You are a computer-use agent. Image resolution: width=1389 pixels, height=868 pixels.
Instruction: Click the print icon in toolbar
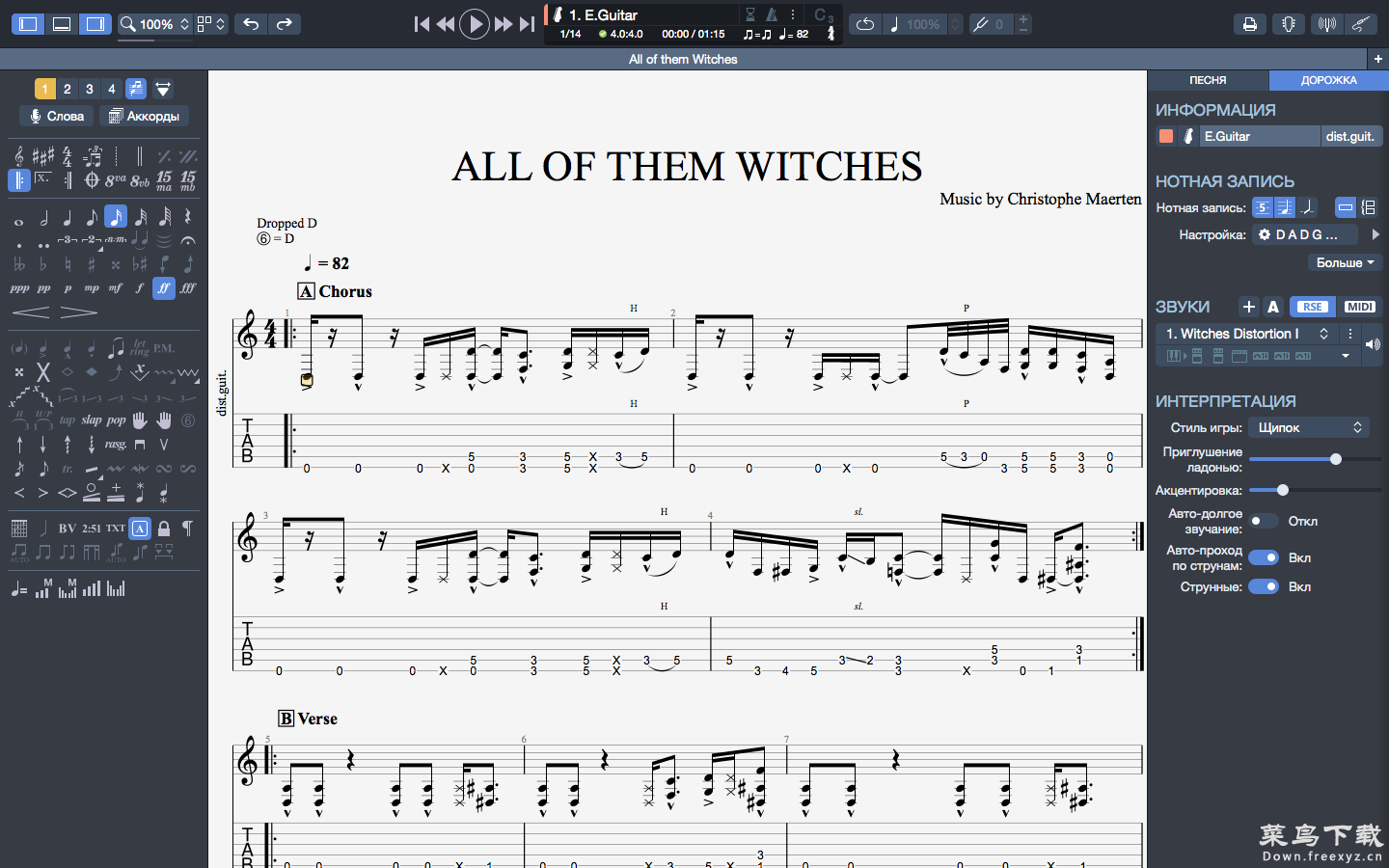(x=1250, y=24)
